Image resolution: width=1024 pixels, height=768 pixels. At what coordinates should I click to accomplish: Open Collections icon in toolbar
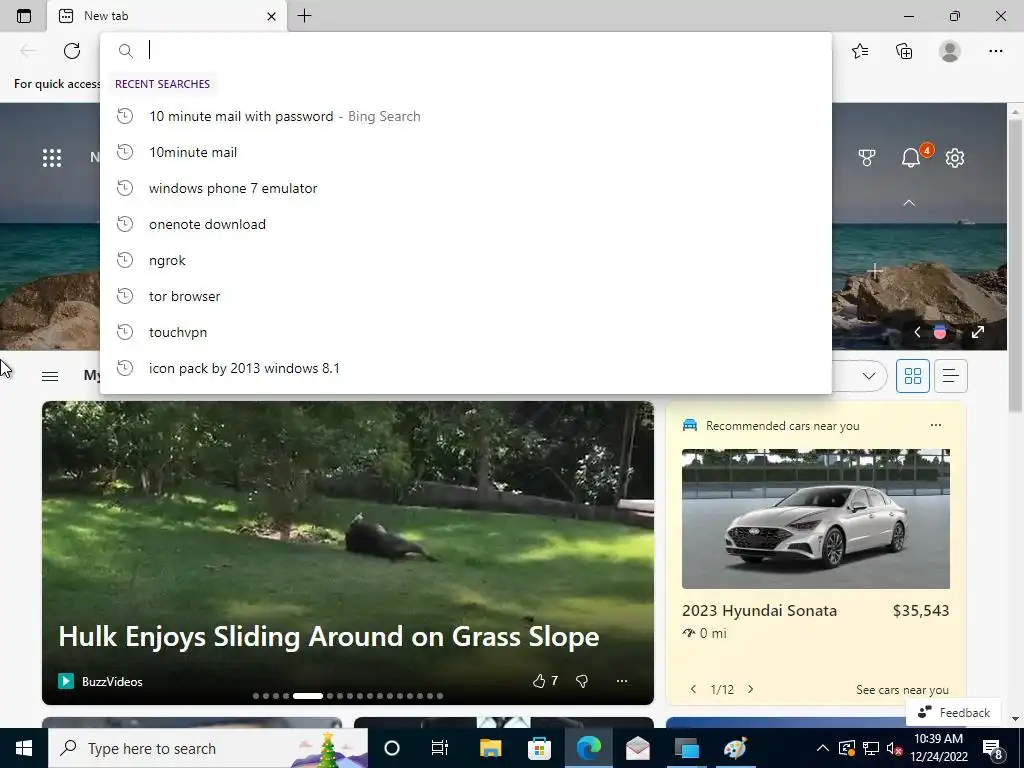pyautogui.click(x=904, y=51)
